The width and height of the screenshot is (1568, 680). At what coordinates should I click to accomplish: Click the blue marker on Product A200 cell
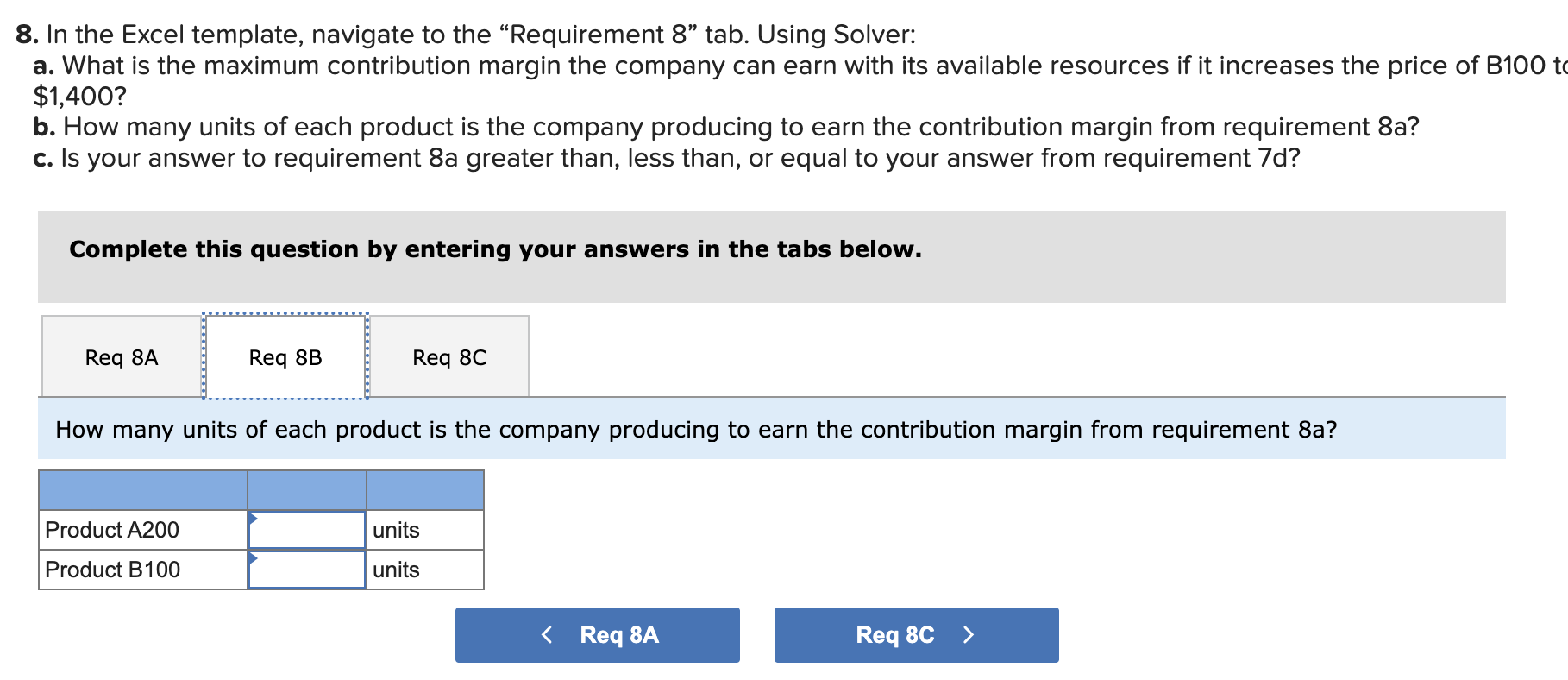coord(254,519)
